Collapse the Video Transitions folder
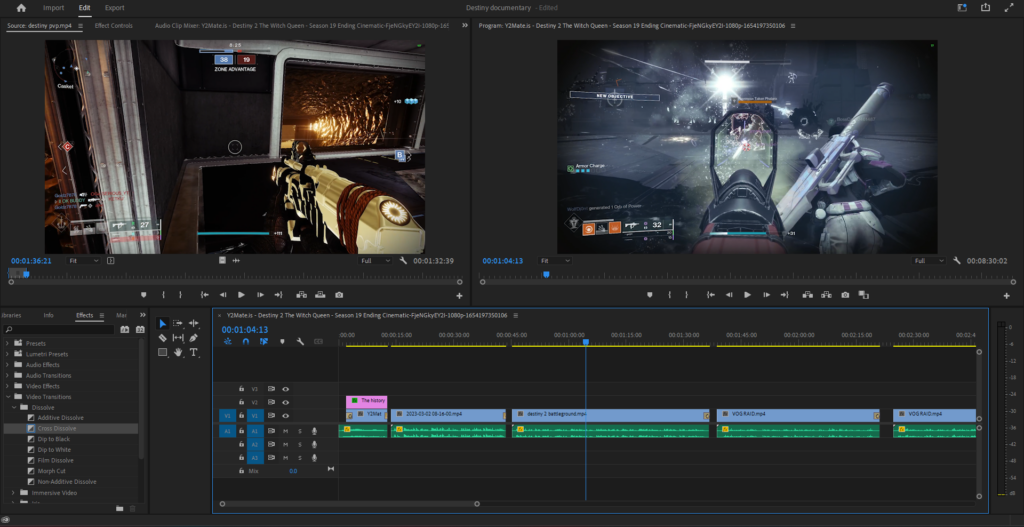This screenshot has width=1024, height=527. point(7,396)
